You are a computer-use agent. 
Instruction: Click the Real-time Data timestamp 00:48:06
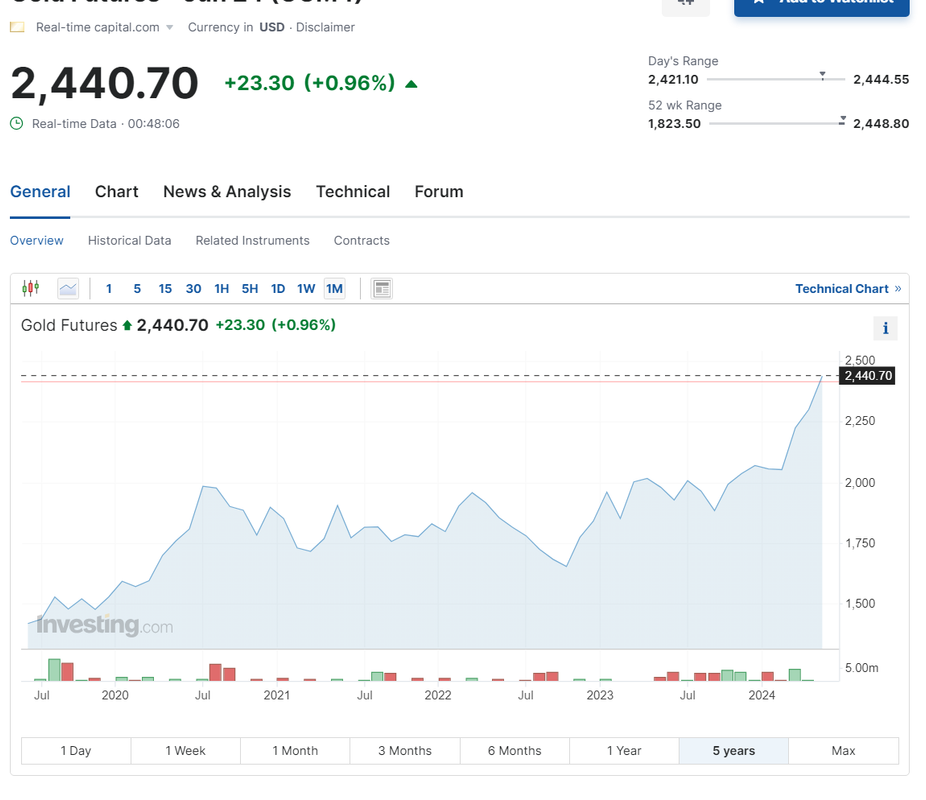pyautogui.click(x=154, y=123)
